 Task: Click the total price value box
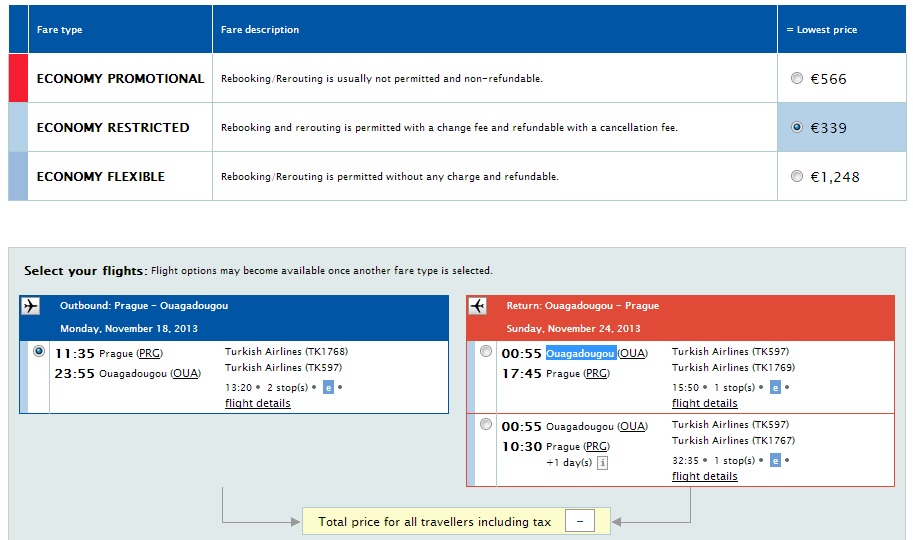tap(579, 521)
